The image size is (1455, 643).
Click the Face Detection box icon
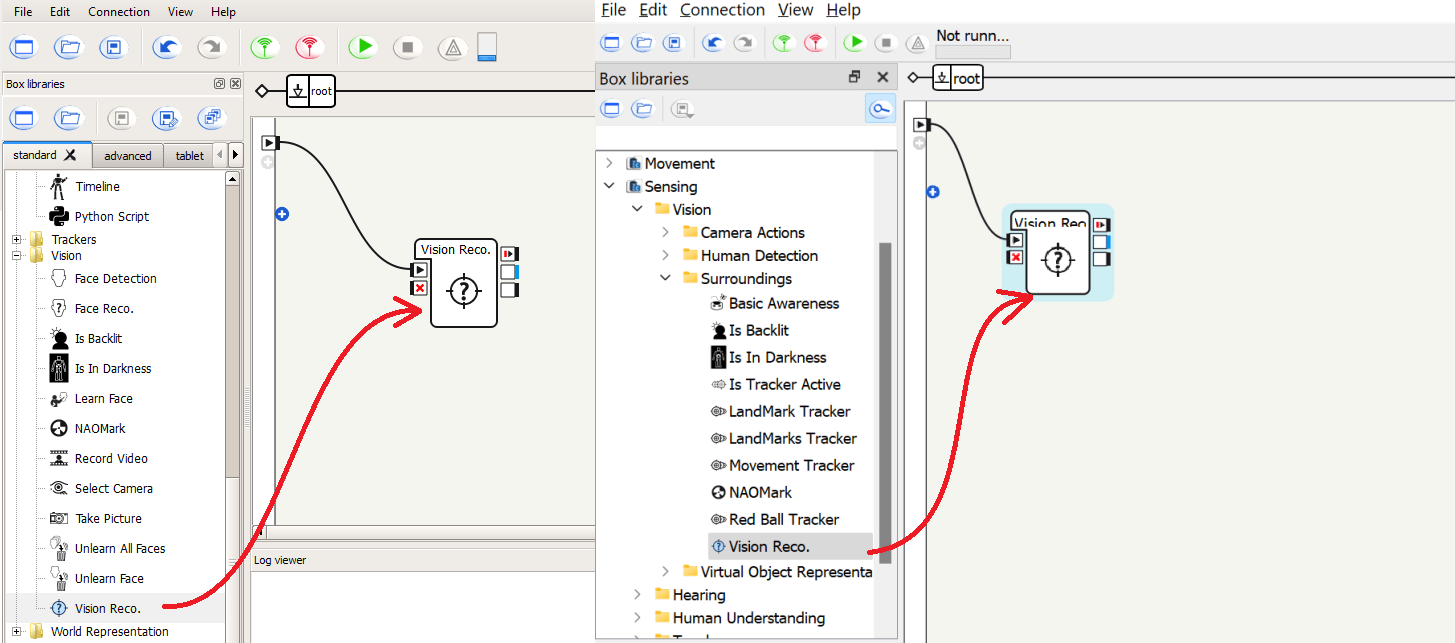(x=59, y=279)
